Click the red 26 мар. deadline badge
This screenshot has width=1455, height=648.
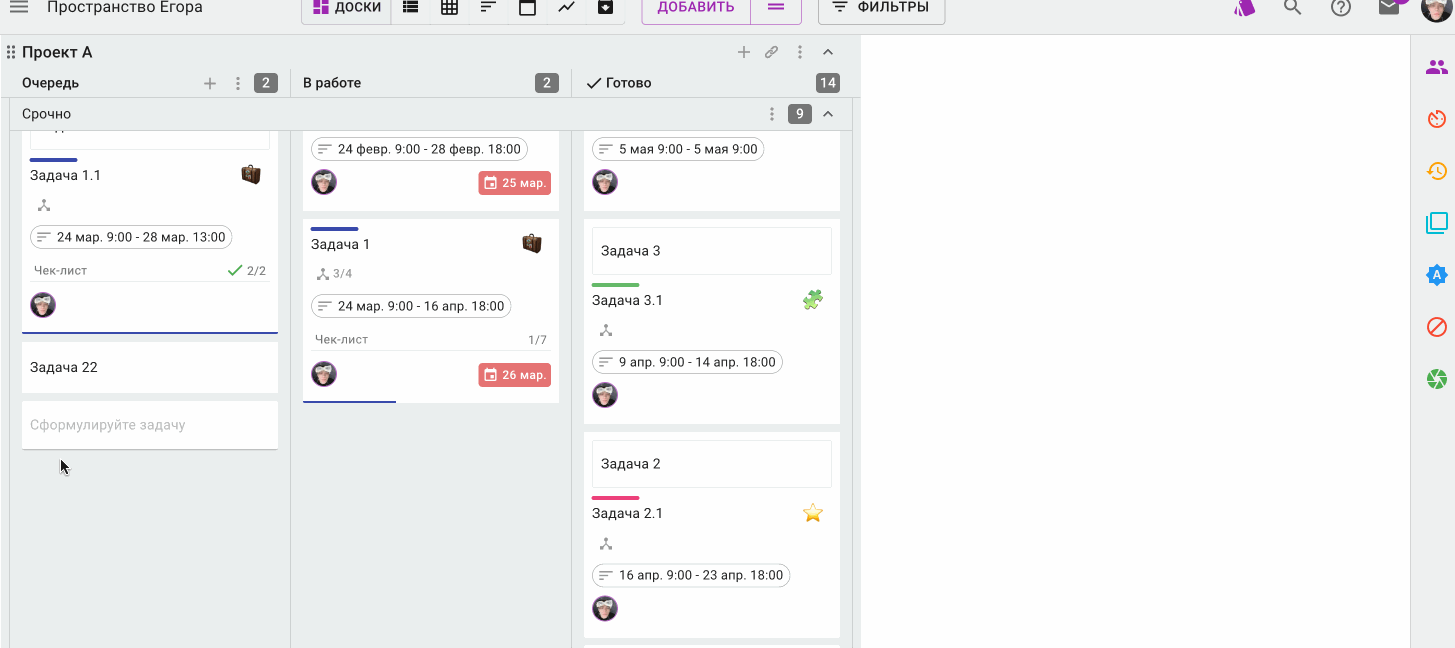[515, 375]
